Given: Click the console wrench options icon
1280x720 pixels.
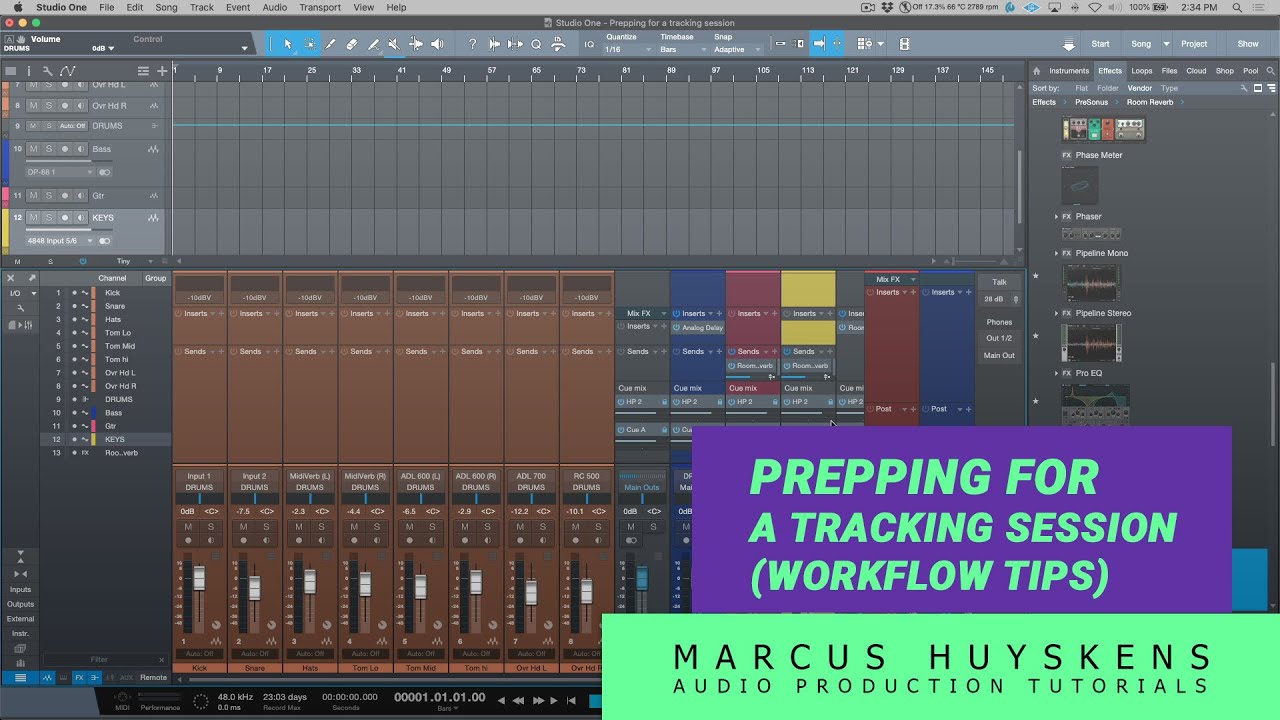Looking at the screenshot, I should [x=20, y=308].
